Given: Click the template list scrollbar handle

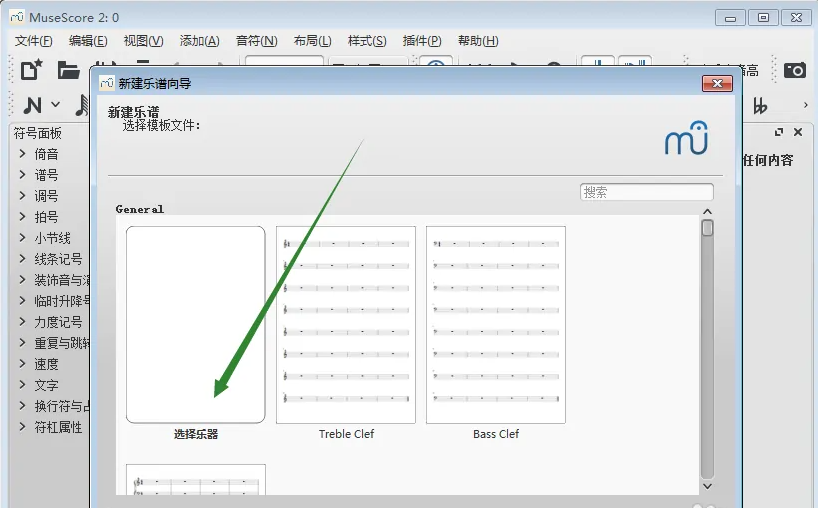Looking at the screenshot, I should [707, 228].
